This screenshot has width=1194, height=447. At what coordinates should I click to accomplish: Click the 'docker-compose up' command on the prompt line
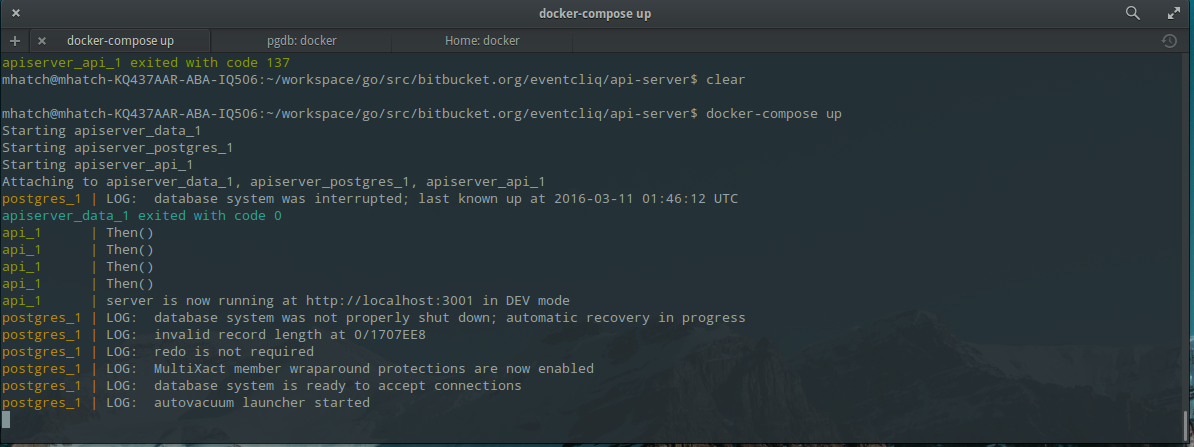(x=773, y=114)
